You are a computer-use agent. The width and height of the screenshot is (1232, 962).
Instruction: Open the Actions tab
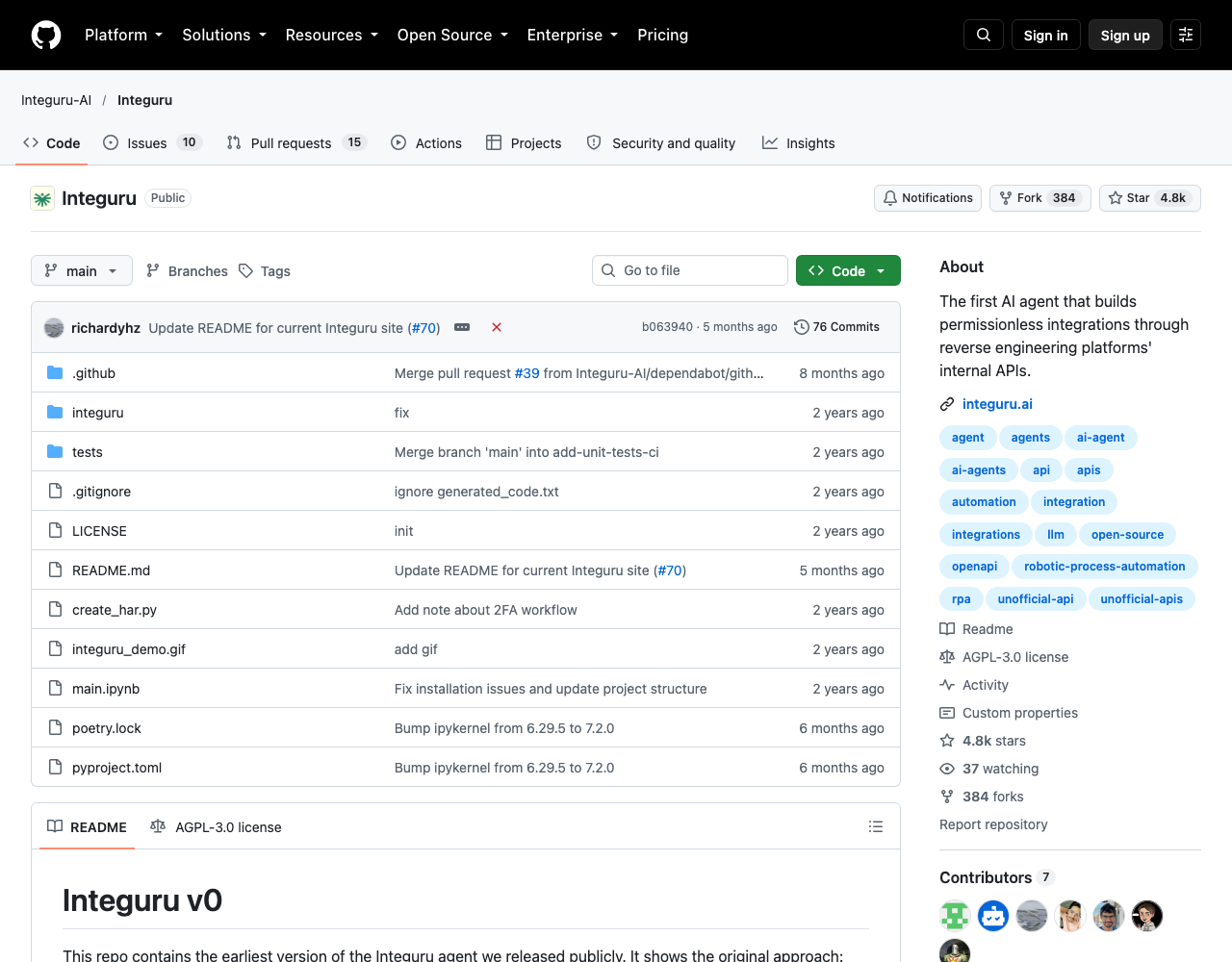426,142
